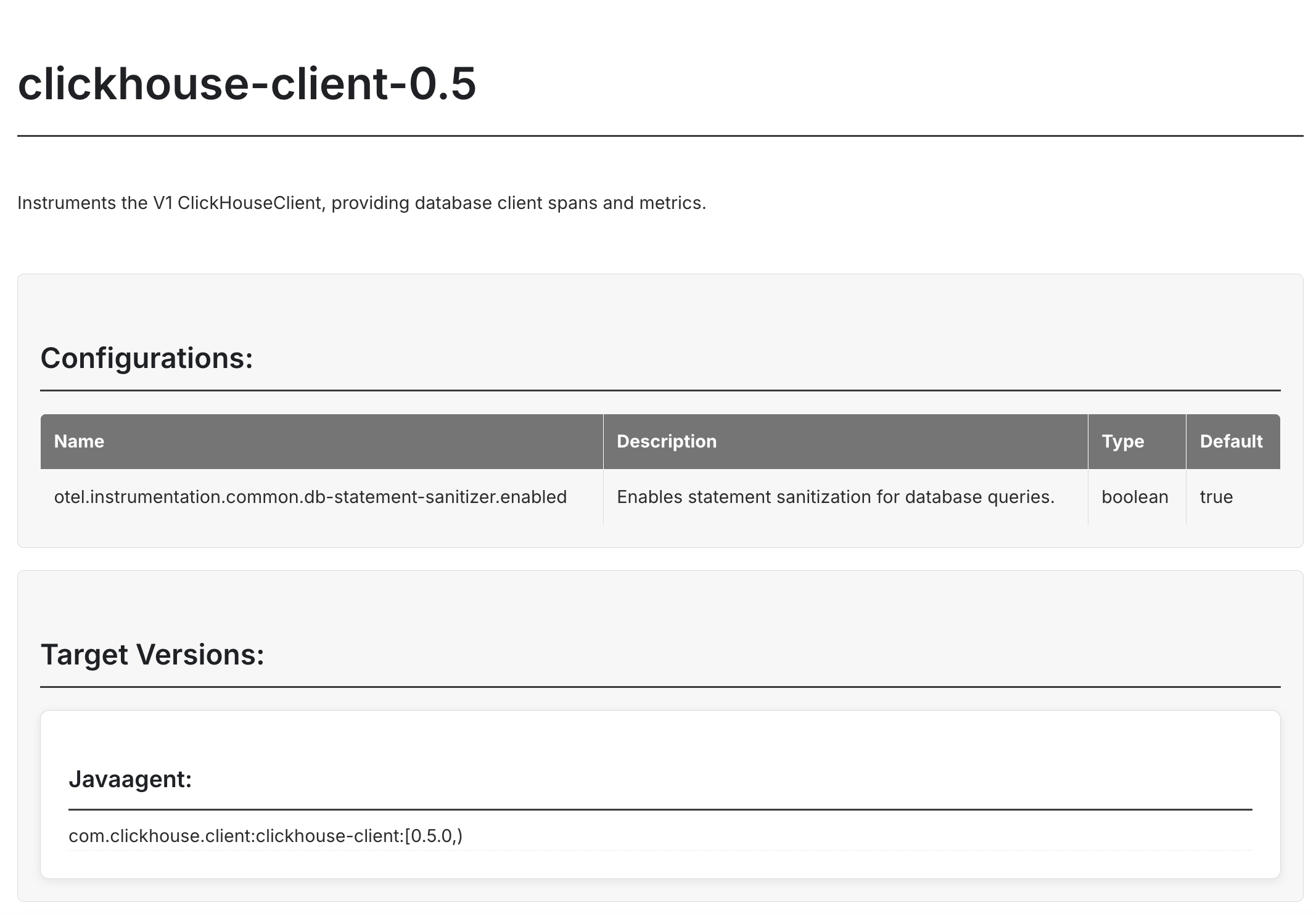1316x916 pixels.
Task: Click the Configurations section heading
Action: [147, 358]
